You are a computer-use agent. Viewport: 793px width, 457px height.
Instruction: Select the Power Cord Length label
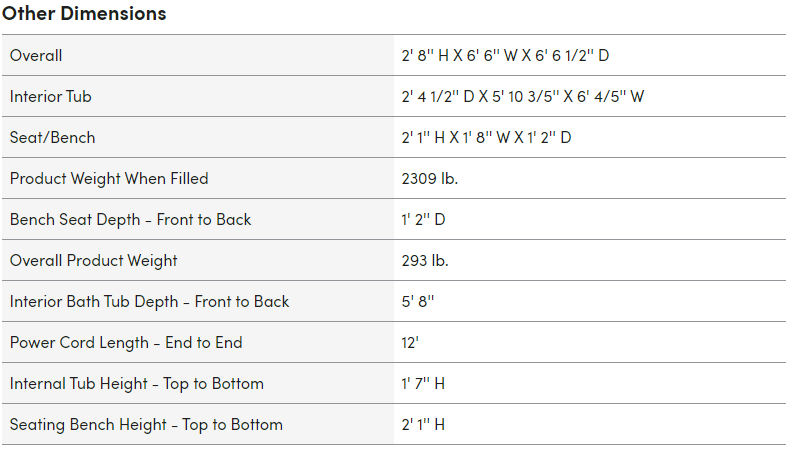126,342
